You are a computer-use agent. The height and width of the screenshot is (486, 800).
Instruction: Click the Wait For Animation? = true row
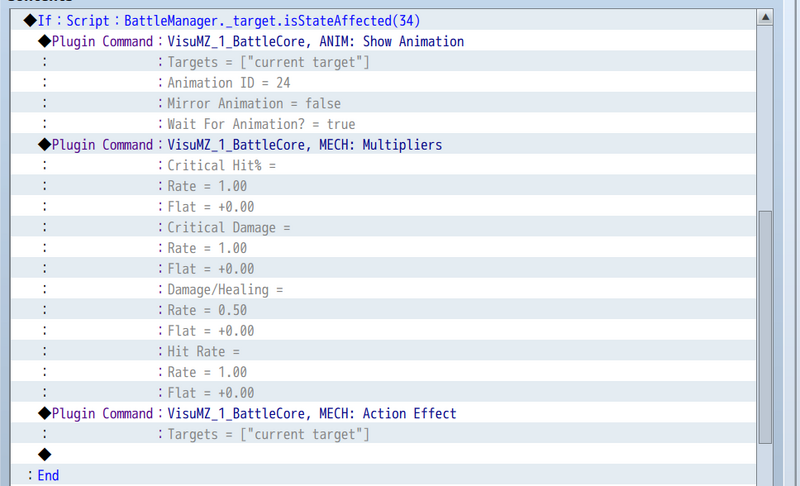coord(383,124)
